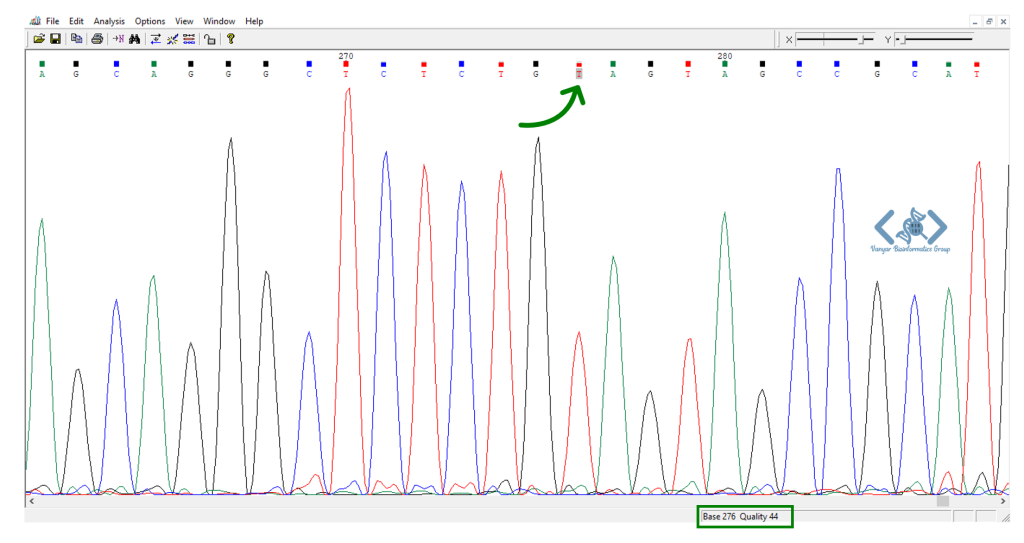Click the yellow question mark Help icon

231,39
